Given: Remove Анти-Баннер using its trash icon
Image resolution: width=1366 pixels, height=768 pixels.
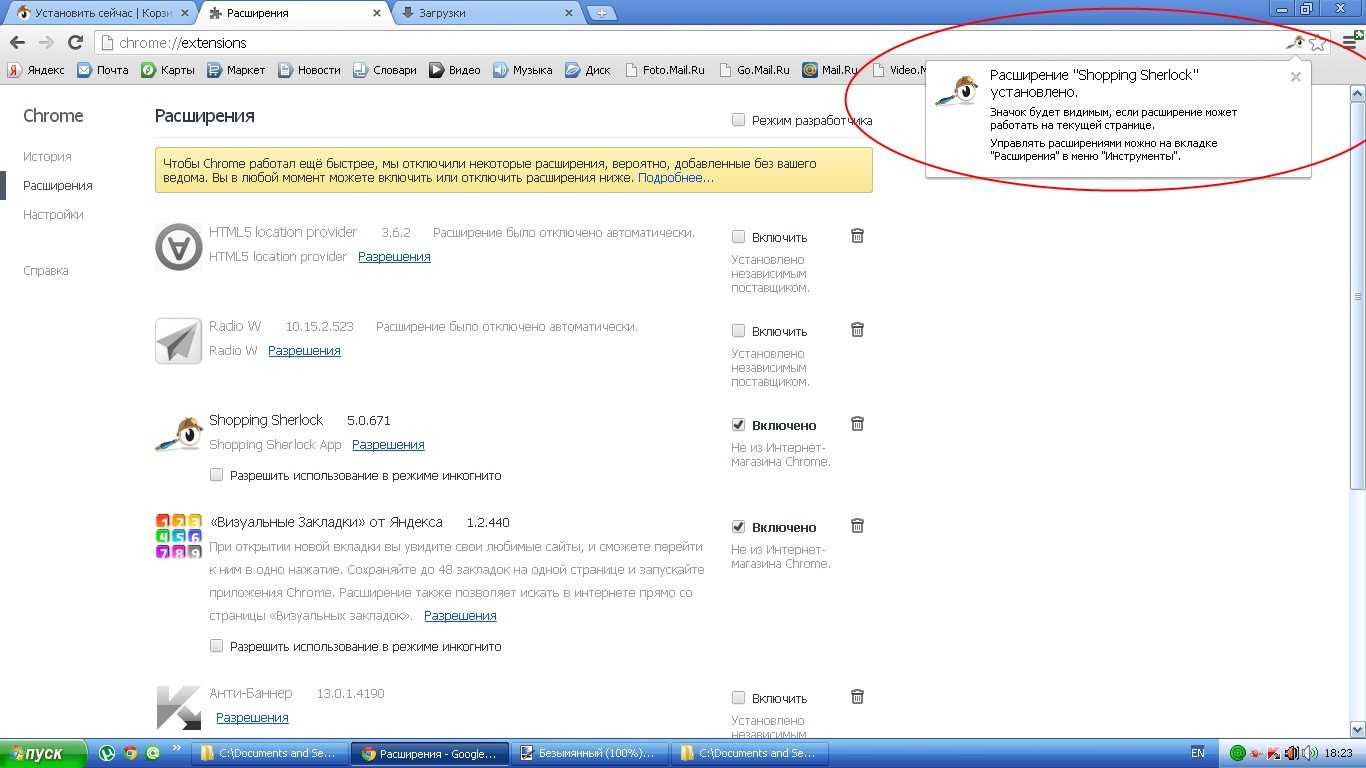Looking at the screenshot, I should [857, 697].
